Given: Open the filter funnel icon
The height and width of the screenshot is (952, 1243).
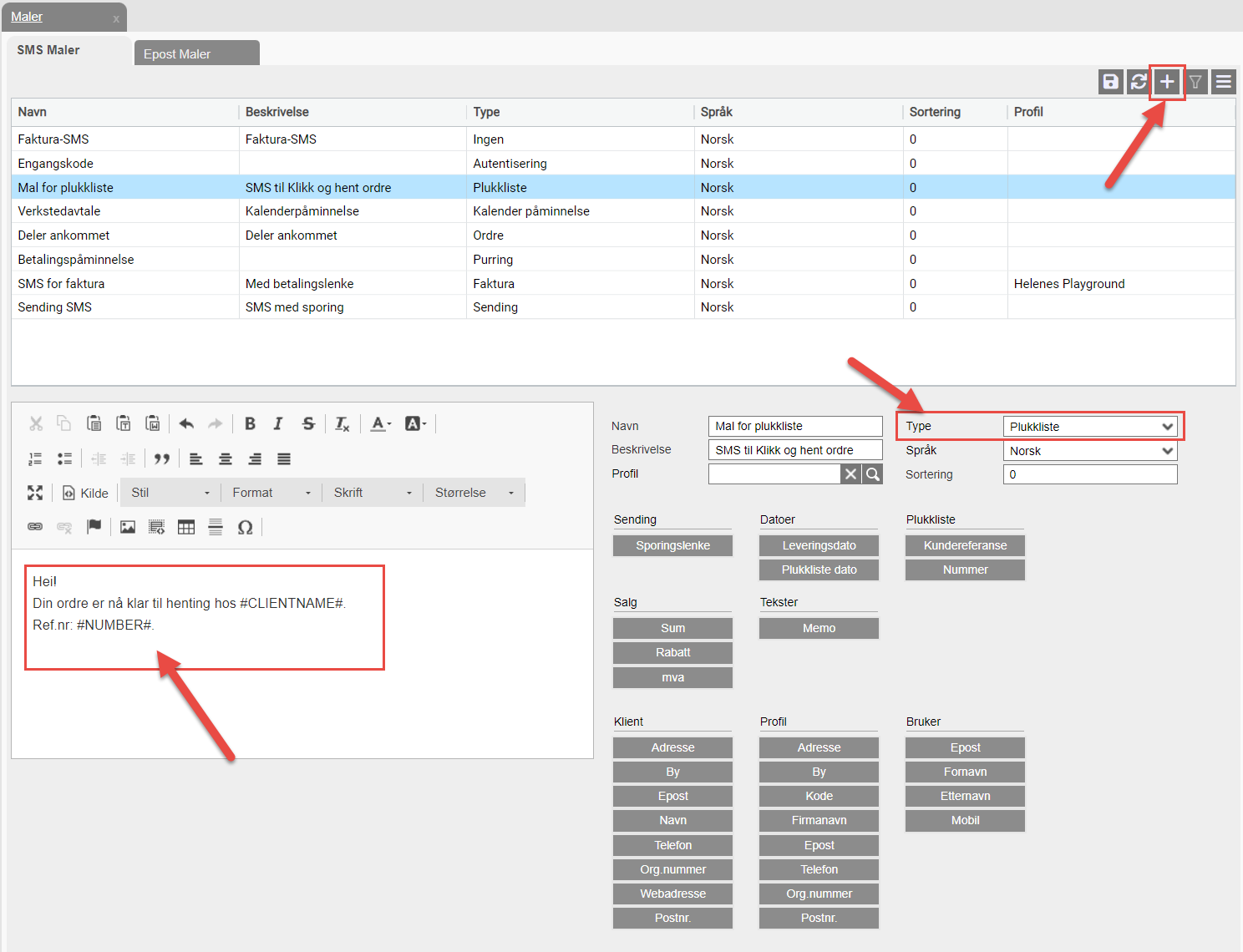Looking at the screenshot, I should point(1195,82).
